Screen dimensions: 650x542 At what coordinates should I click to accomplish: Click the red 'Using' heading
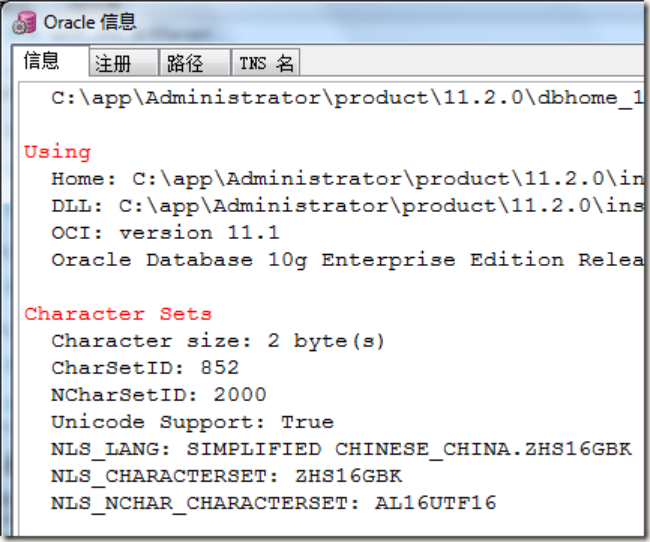(x=57, y=152)
